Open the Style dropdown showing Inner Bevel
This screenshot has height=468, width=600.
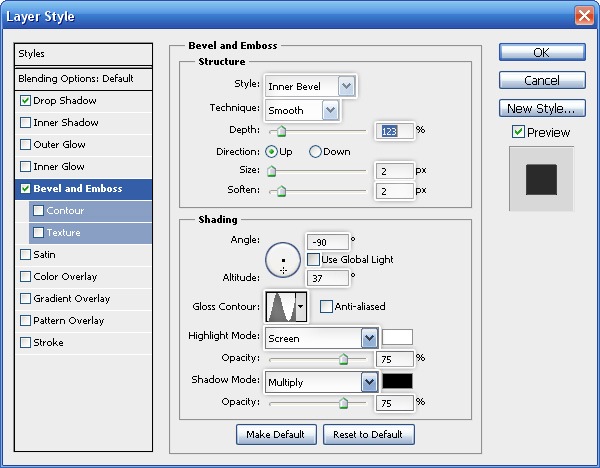310,86
